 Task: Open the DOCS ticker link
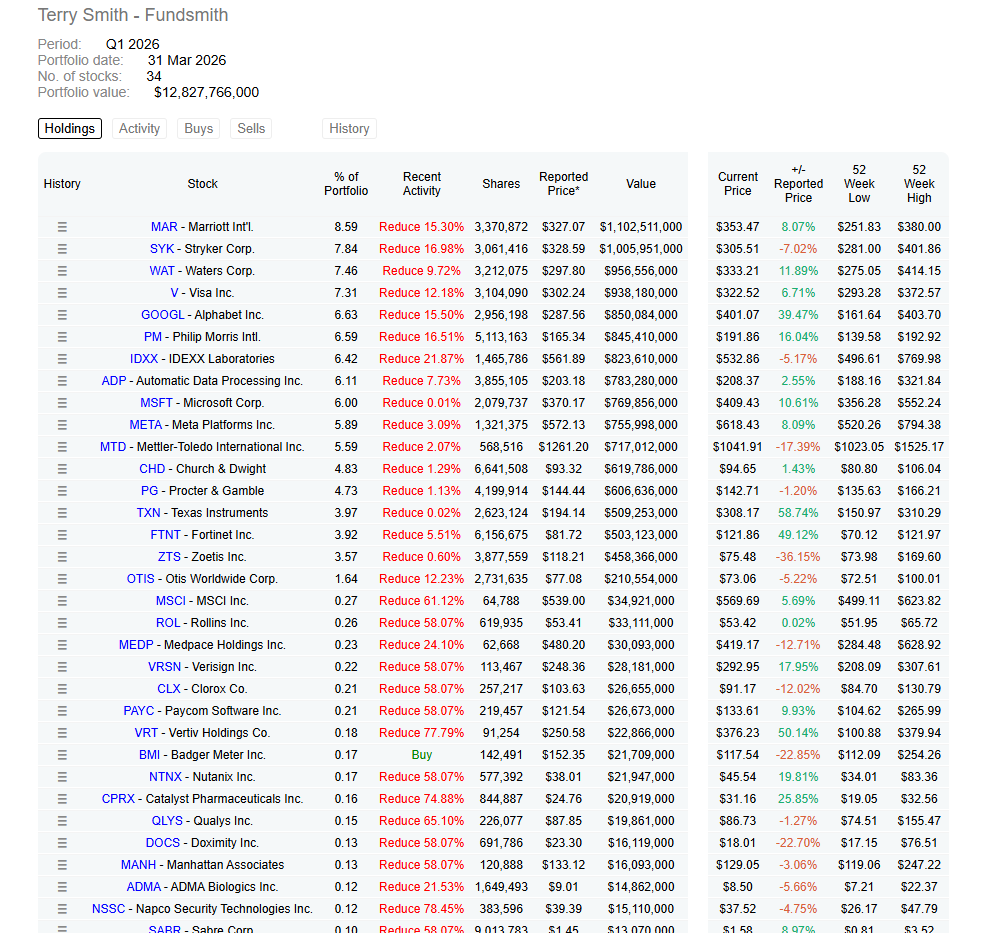163,843
